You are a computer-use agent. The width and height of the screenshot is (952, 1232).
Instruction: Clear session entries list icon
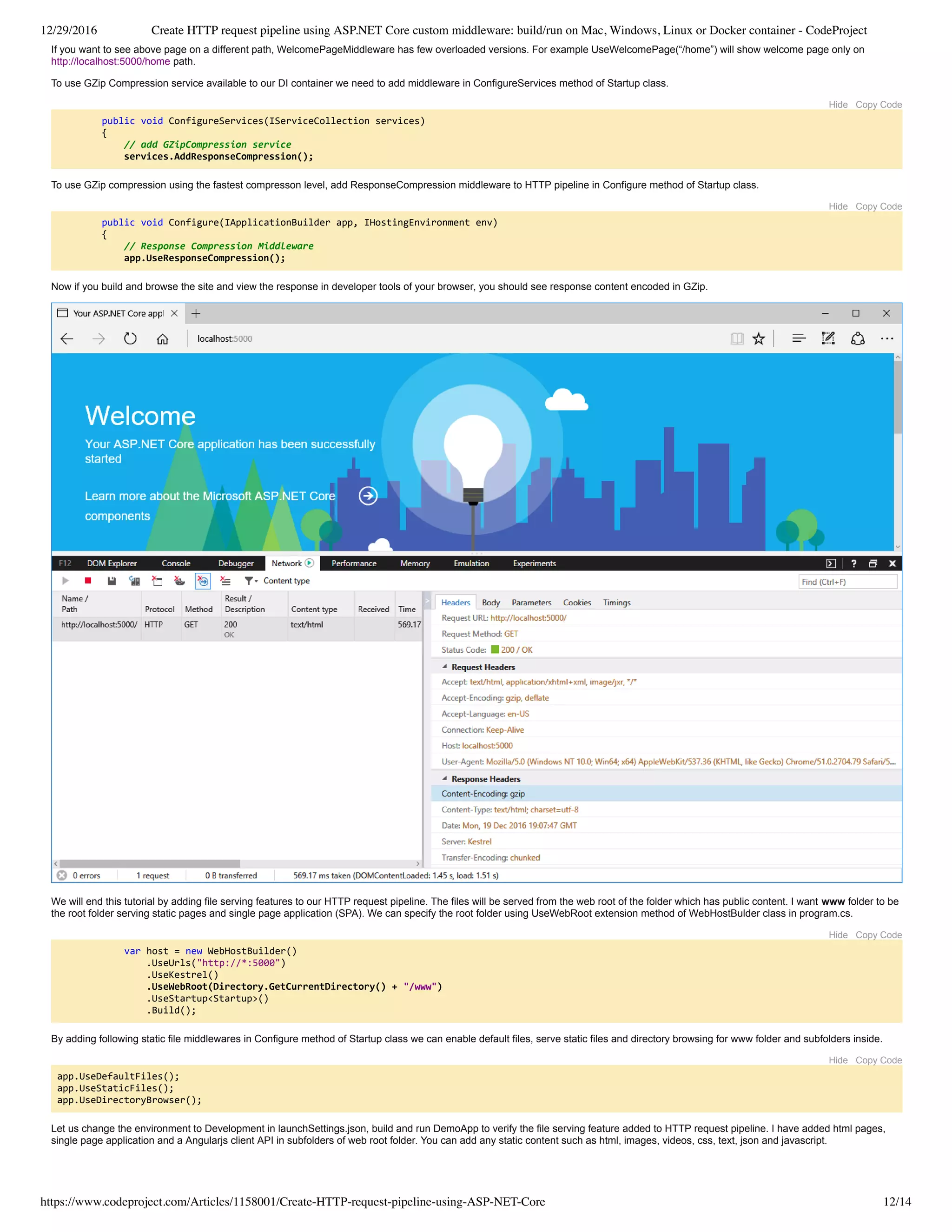[225, 581]
